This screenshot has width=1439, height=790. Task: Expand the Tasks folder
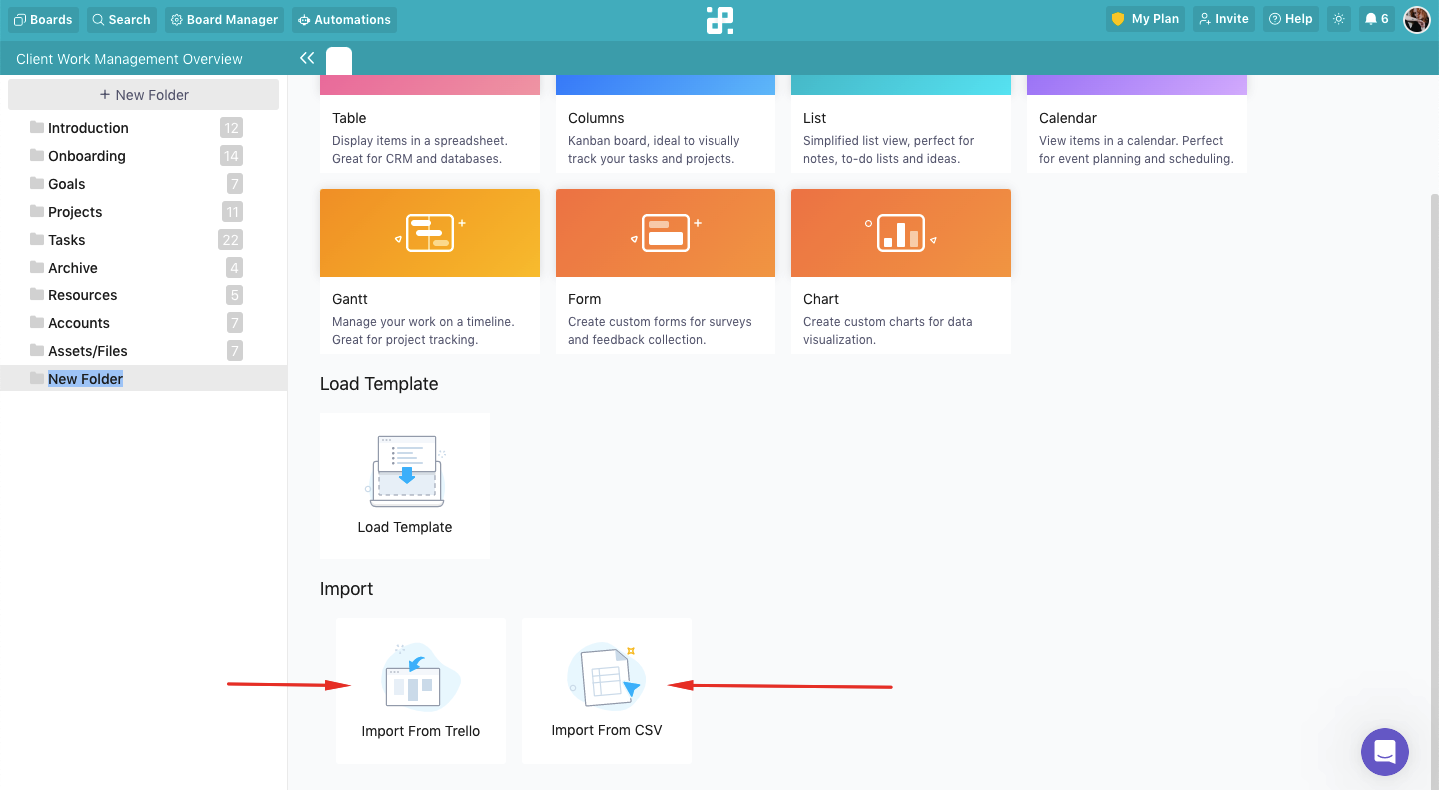point(67,240)
